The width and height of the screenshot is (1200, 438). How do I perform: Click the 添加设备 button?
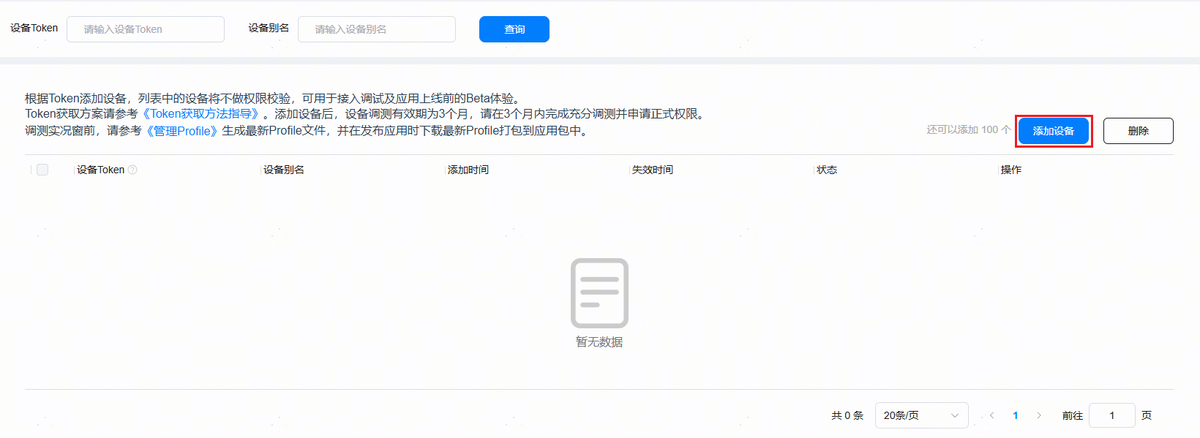[x=1053, y=131]
